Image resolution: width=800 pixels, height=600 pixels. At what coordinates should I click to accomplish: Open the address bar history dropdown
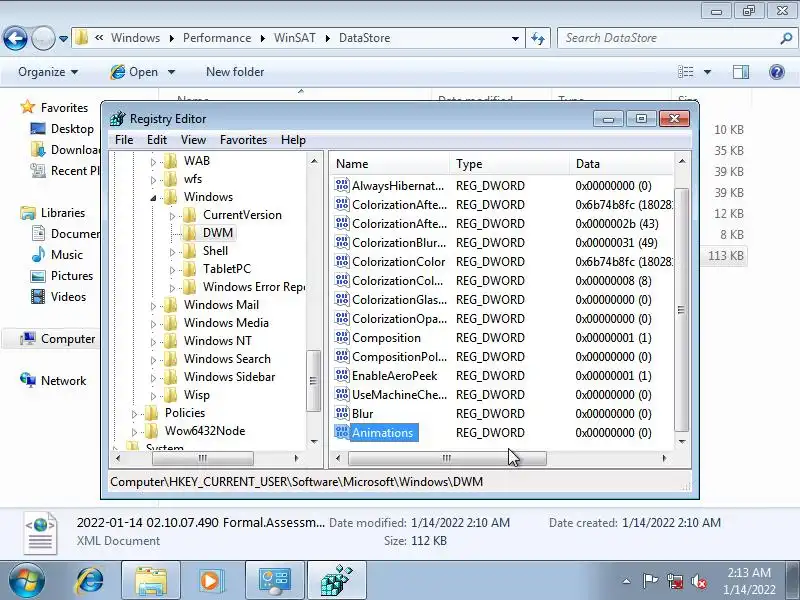(x=515, y=38)
